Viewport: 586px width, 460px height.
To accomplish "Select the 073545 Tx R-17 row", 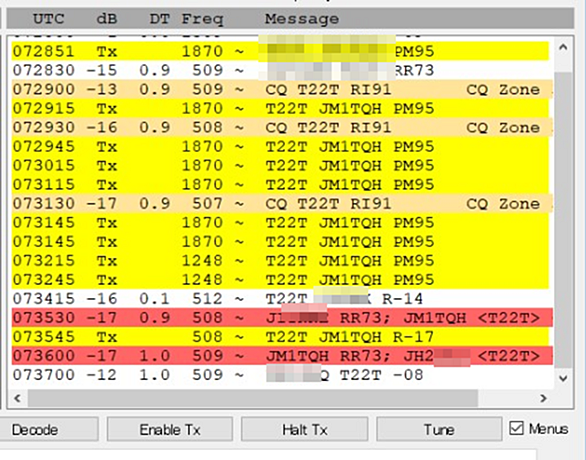I will 280,337.
